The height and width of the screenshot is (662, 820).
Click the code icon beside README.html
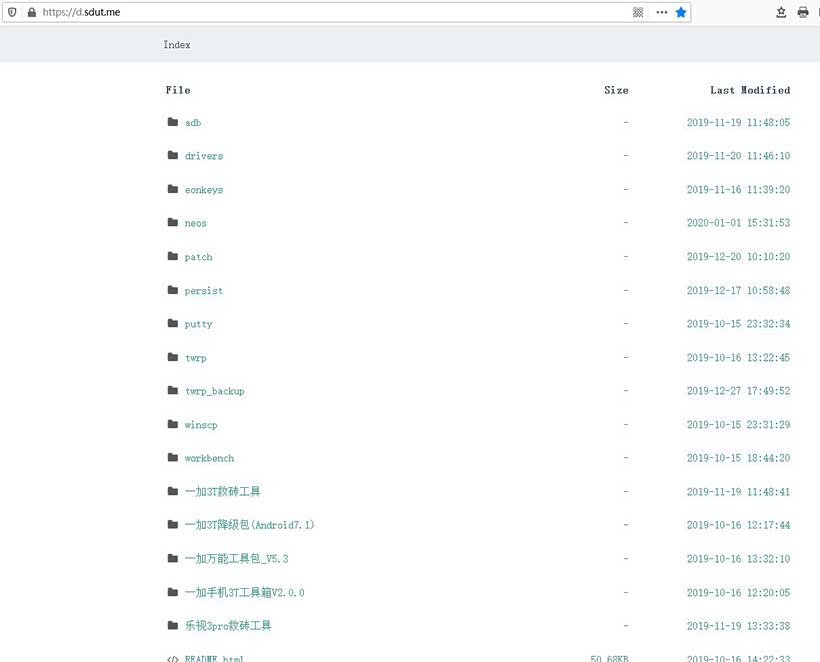pyautogui.click(x=173, y=658)
